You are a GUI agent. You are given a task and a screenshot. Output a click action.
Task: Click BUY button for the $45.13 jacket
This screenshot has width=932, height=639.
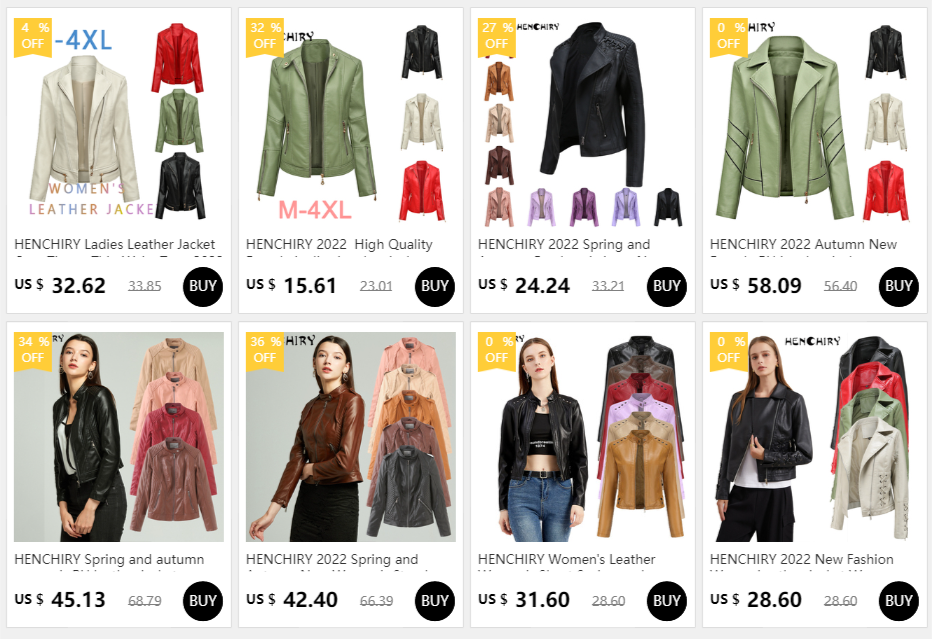click(203, 601)
